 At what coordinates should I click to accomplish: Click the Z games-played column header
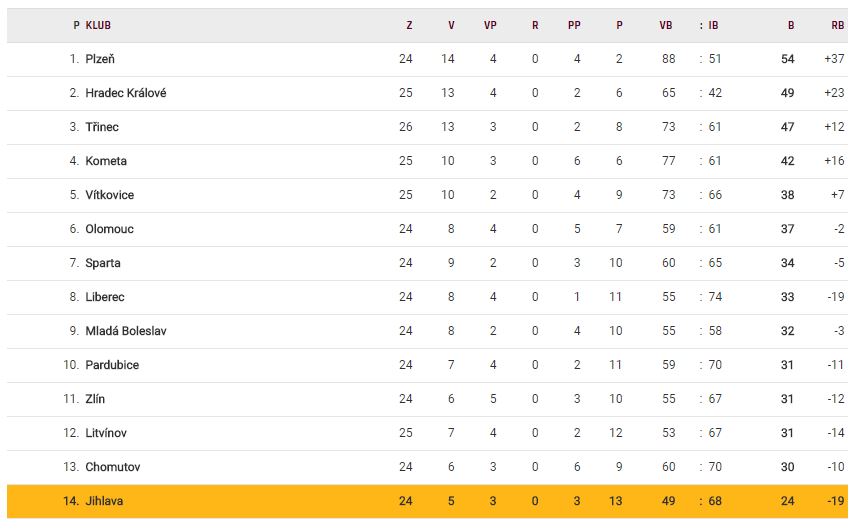pyautogui.click(x=409, y=26)
